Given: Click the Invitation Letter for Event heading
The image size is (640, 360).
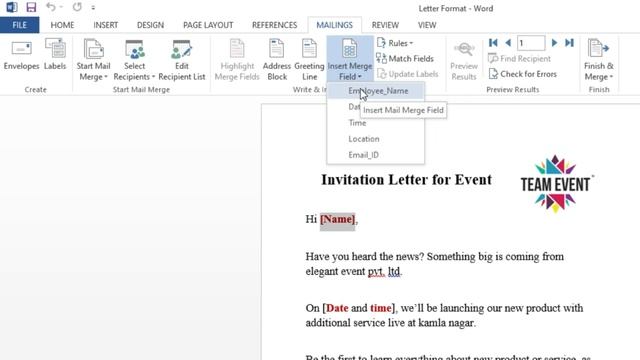Looking at the screenshot, I should pyautogui.click(x=406, y=180).
